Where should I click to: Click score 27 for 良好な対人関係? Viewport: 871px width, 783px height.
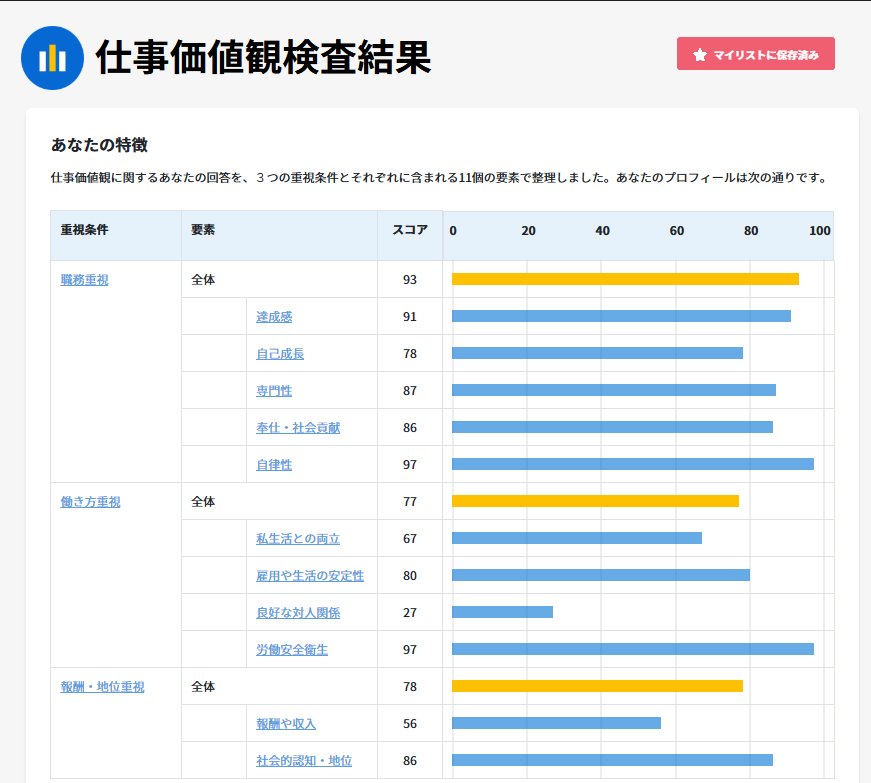[410, 613]
